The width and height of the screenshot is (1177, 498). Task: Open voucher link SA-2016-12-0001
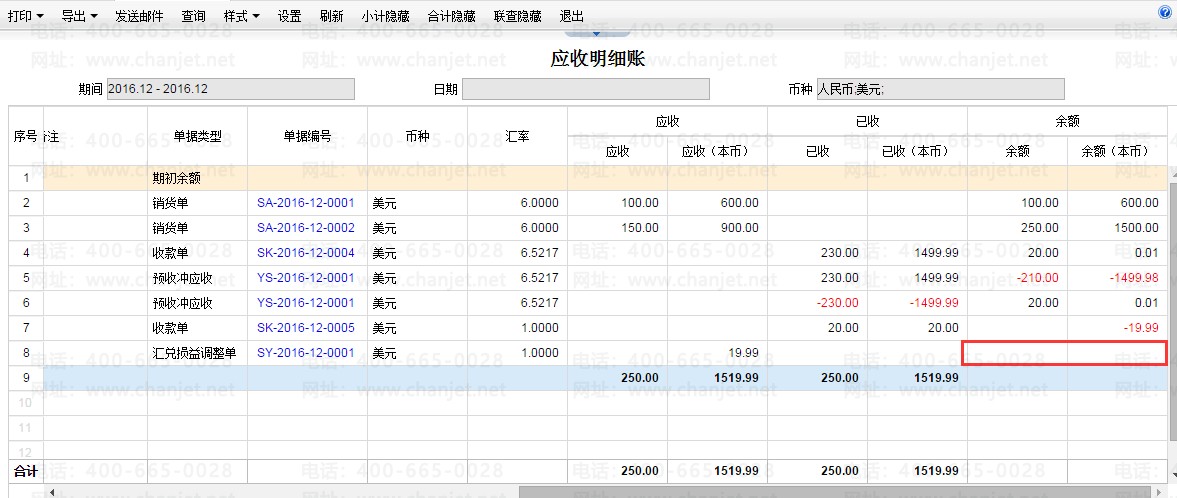pyautogui.click(x=306, y=203)
